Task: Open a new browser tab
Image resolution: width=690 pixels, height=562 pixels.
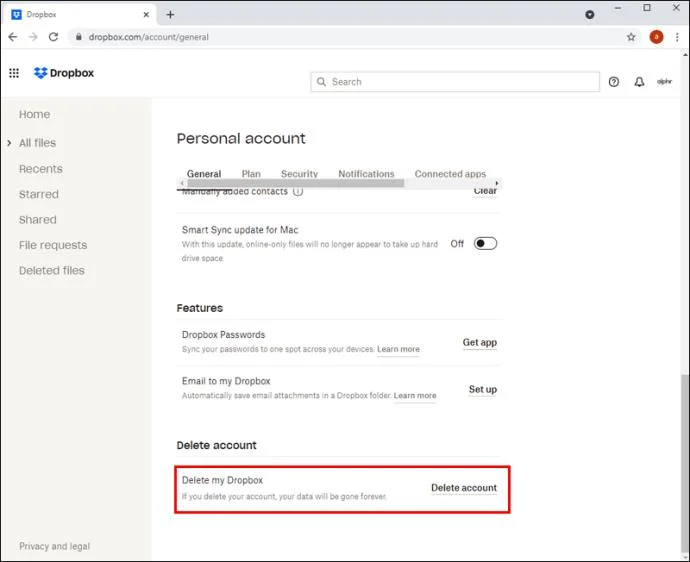Action: [170, 15]
